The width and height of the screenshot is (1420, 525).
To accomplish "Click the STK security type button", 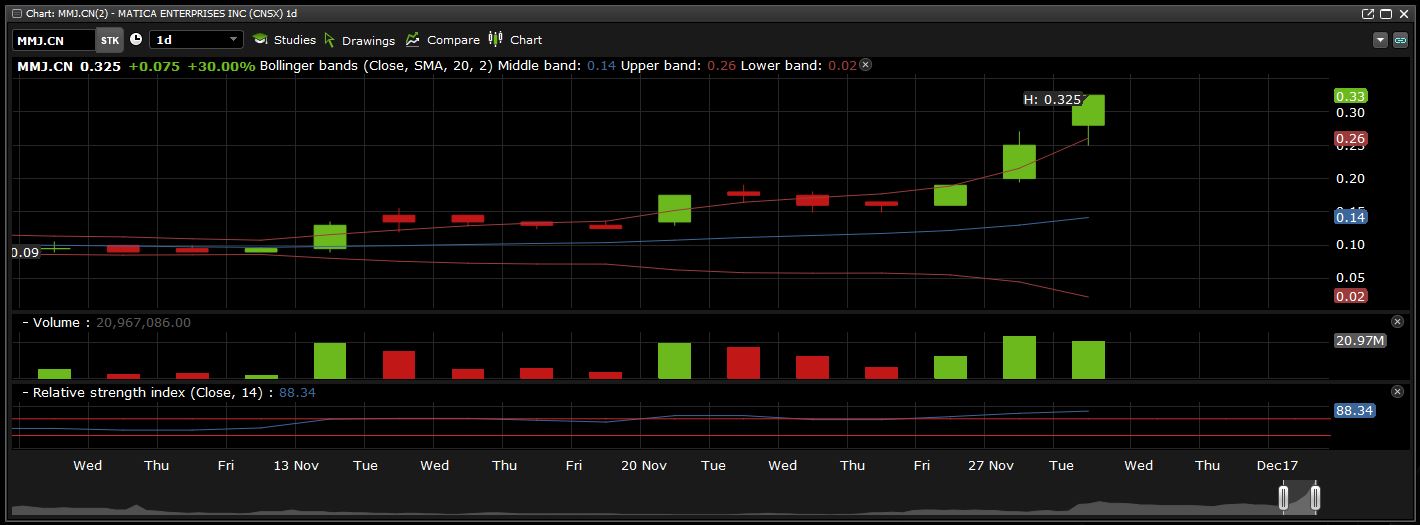I will point(110,40).
